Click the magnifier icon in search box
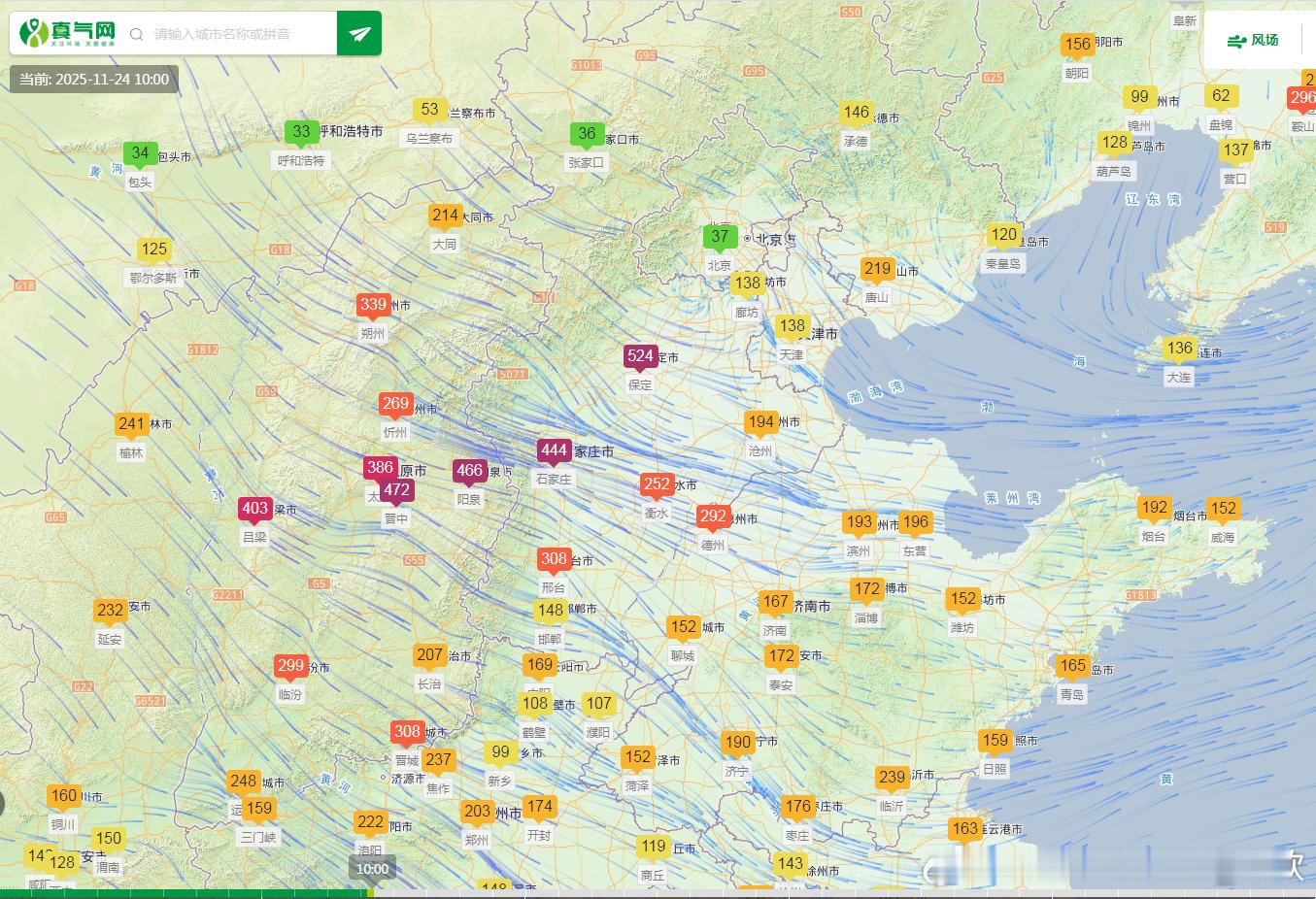Image resolution: width=1316 pixels, height=899 pixels. 137,34
